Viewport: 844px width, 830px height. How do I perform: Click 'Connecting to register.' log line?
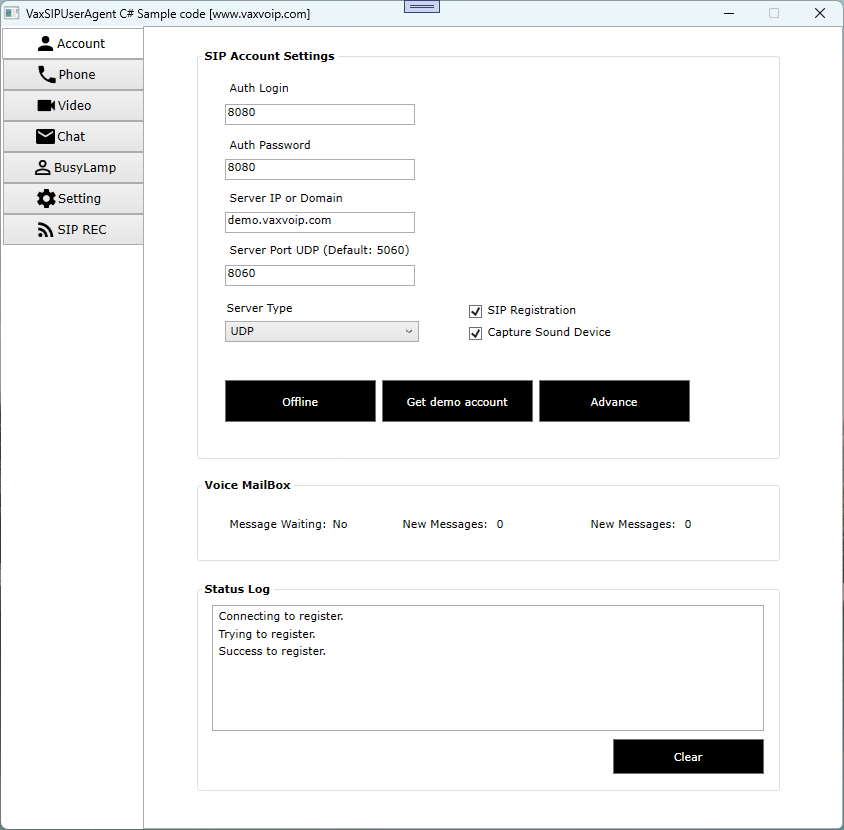280,616
